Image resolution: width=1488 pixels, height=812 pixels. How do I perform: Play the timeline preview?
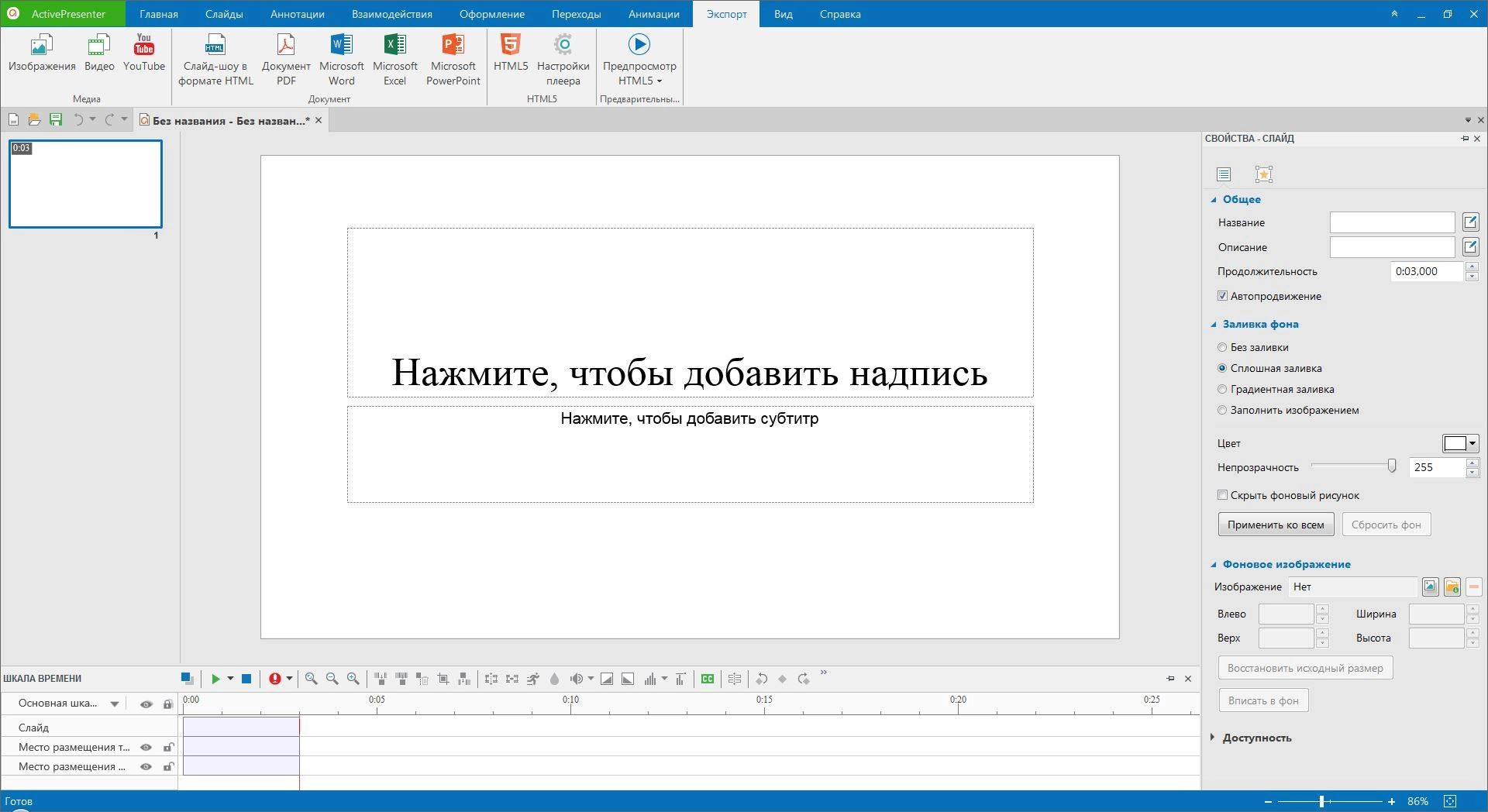[215, 679]
